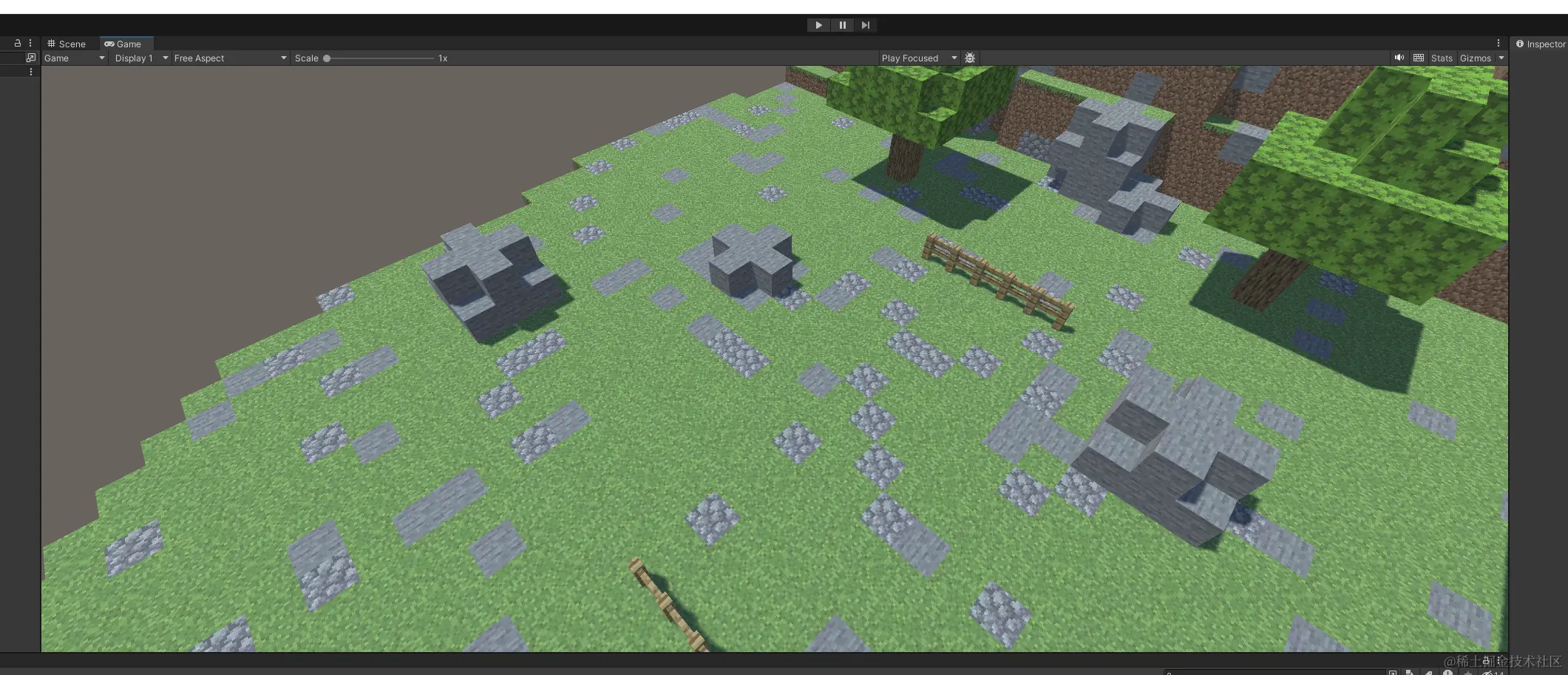
Task: Click the popout square icon left of Game dropdown
Action: (30, 58)
